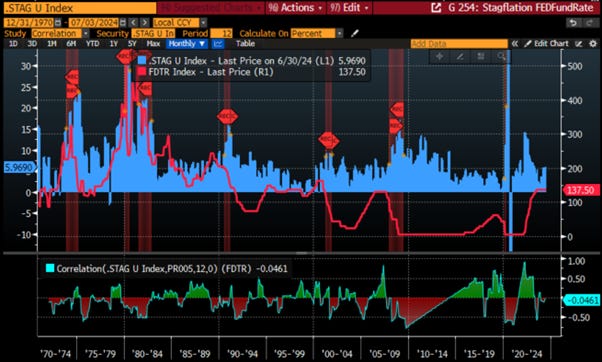Select the draw pencil in floating chart toolbar
602x362 pixels.
coord(460,56)
